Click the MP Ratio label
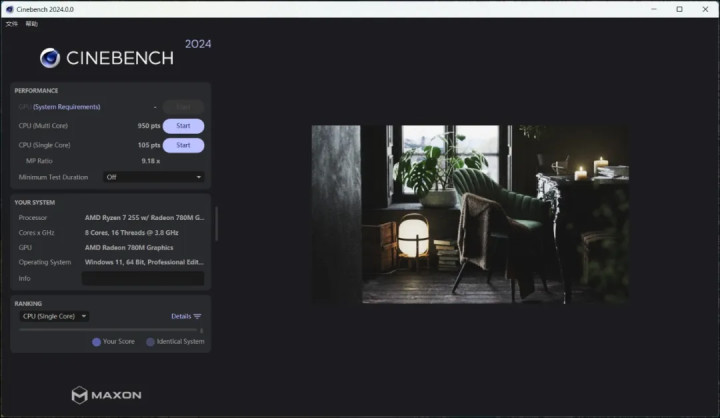Viewport: 720px width, 418px height. click(39, 161)
